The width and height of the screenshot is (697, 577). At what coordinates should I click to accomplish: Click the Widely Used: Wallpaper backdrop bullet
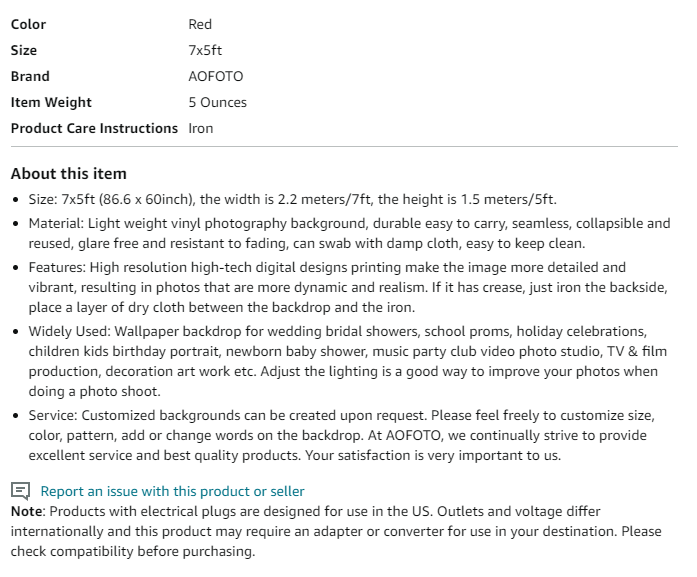point(348,361)
